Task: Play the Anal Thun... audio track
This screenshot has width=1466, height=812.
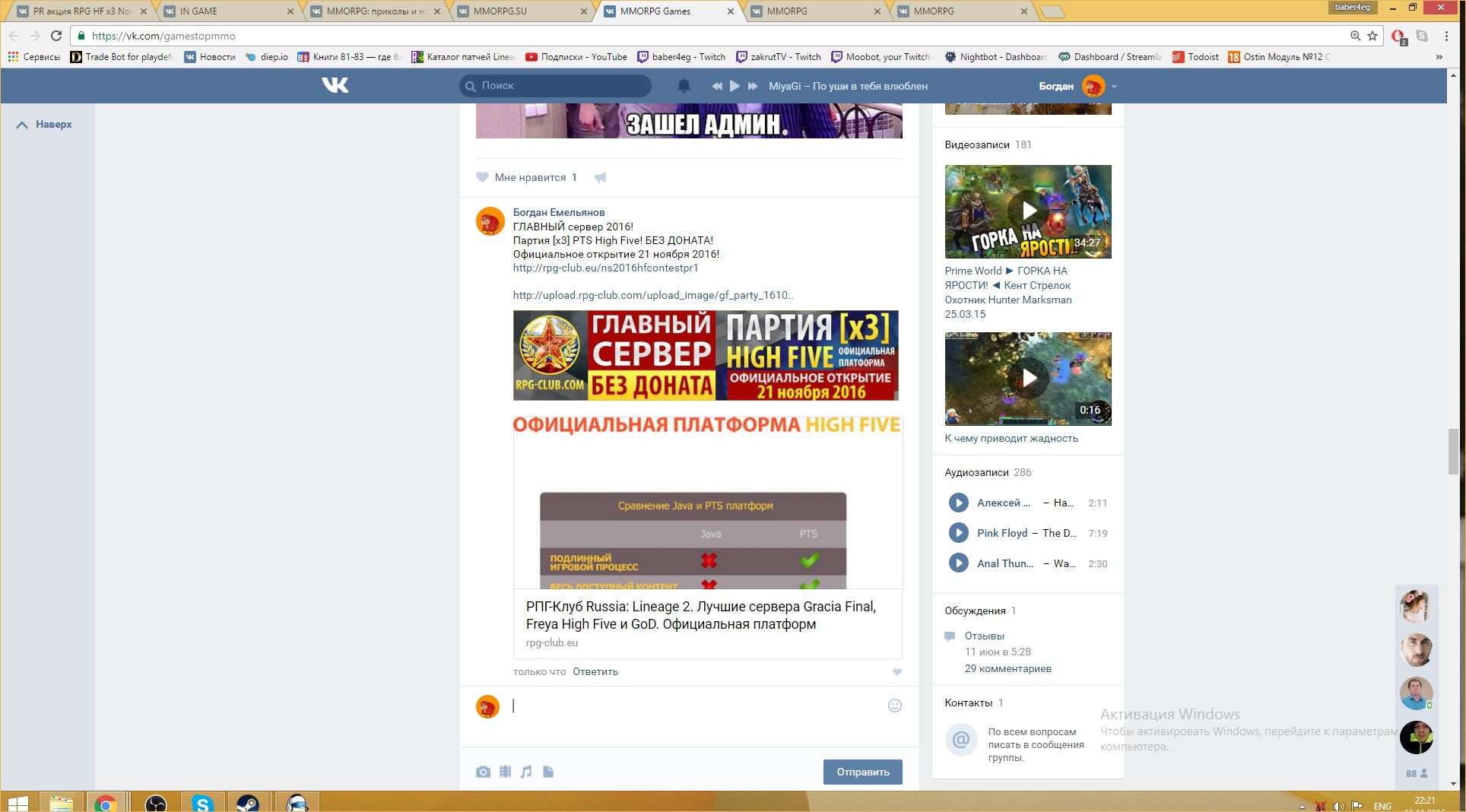Action: click(958, 563)
